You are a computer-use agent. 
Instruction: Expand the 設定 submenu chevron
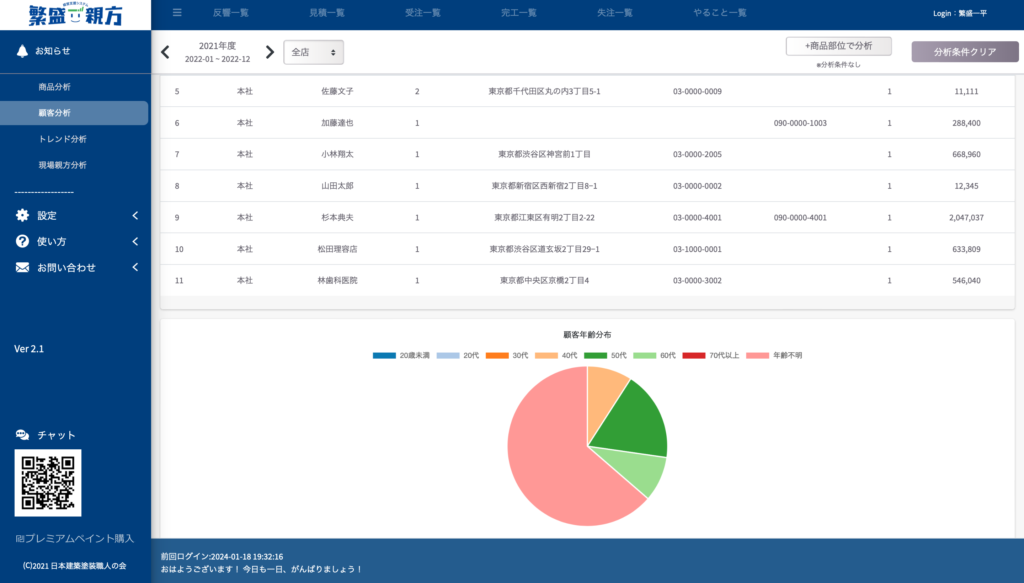[x=135, y=215]
